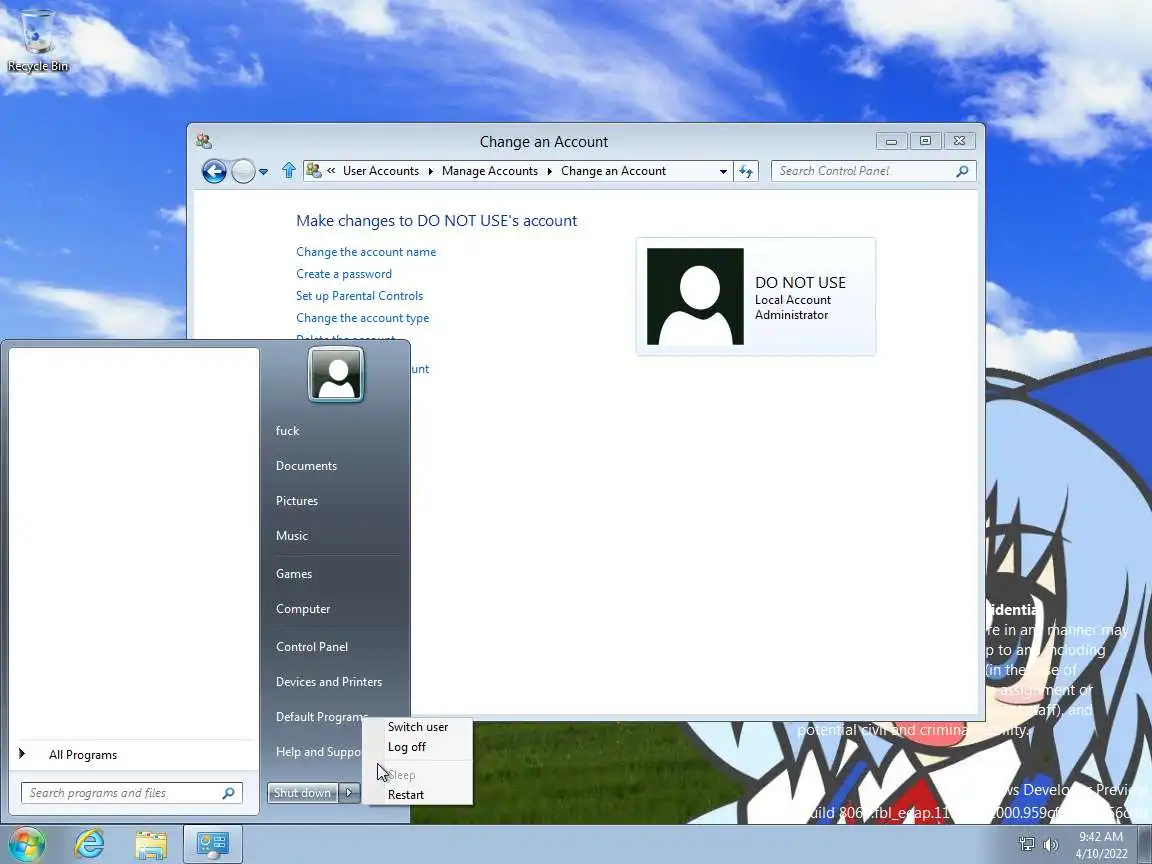The width and height of the screenshot is (1152, 864).
Task: Click the magnifier icon in Control Panel search
Action: 962,171
